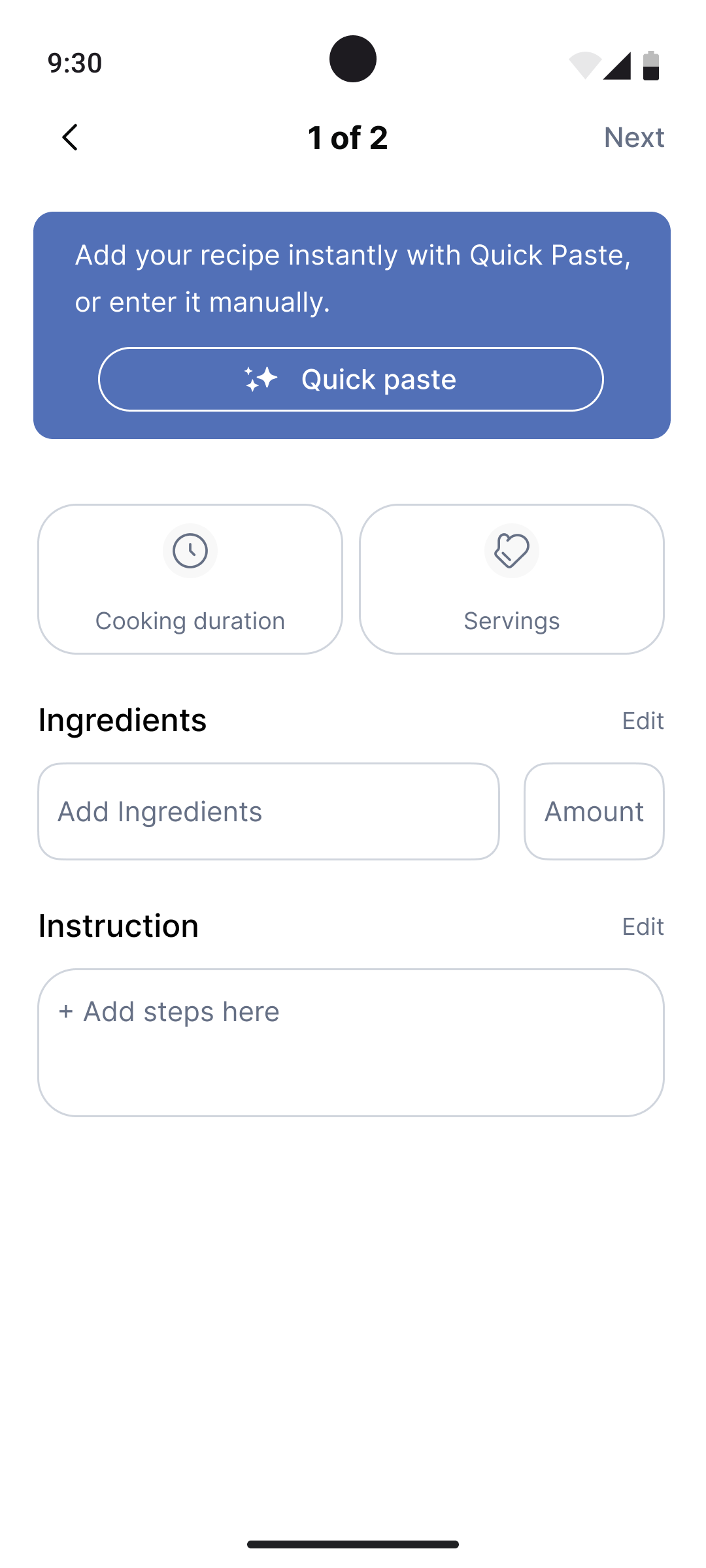This screenshot has height=1568, width=706.
Task: Tap the plus sign before Add steps
Action: [65, 1011]
